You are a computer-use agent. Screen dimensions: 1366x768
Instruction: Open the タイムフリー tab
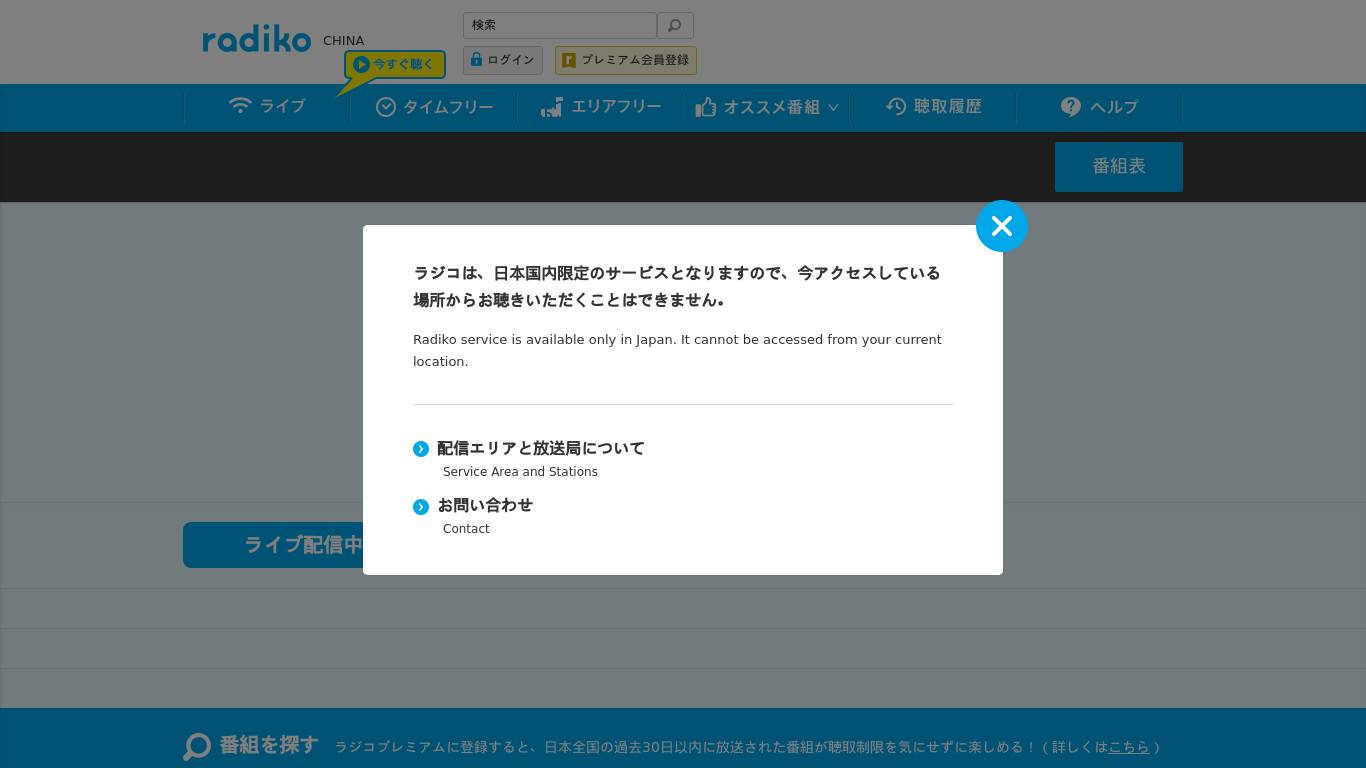(434, 107)
